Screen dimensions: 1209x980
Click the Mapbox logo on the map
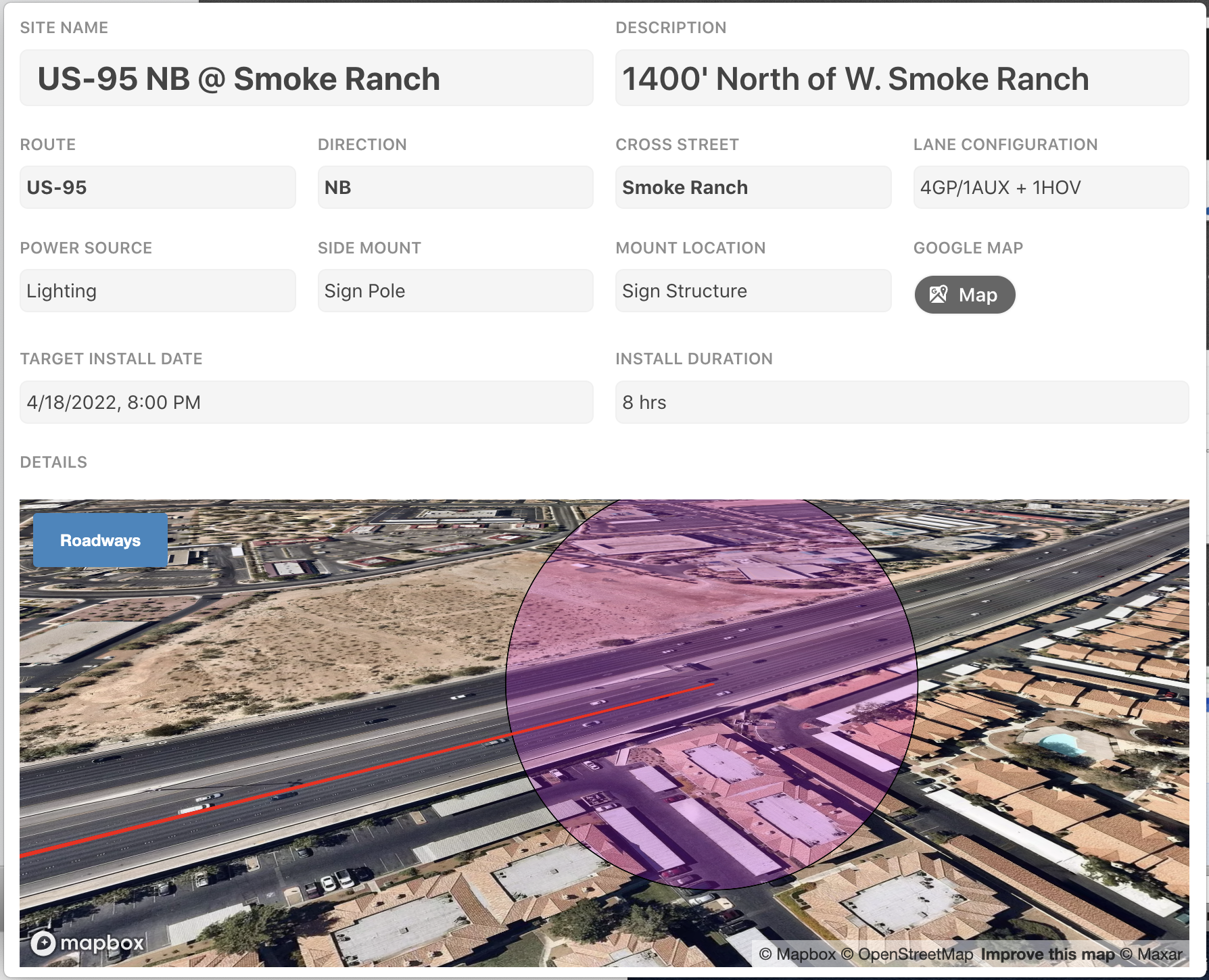88,943
